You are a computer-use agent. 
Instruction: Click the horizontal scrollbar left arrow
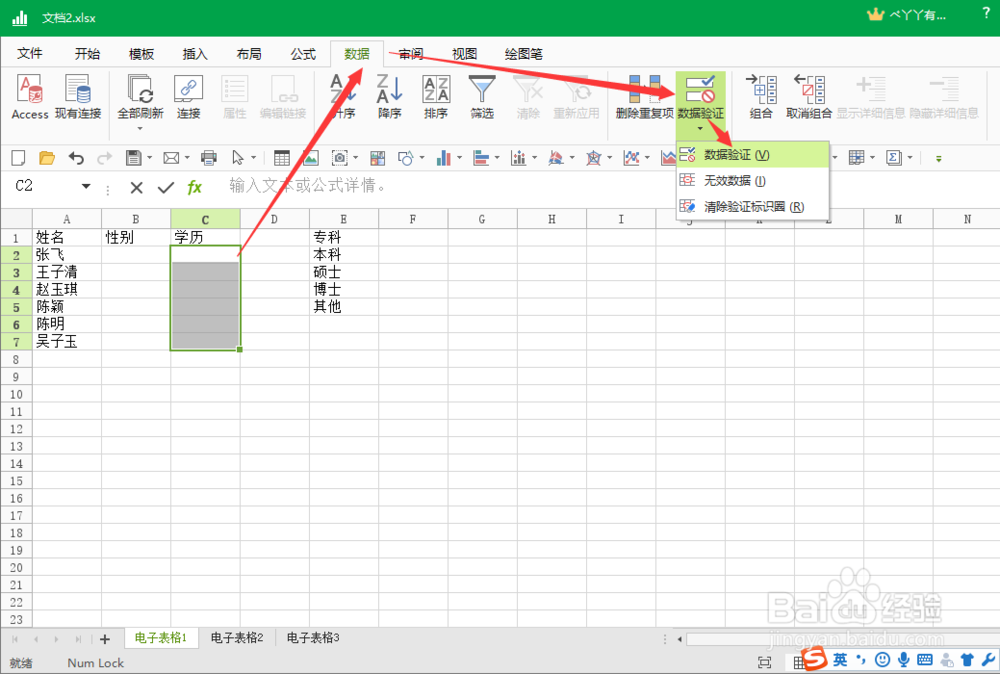[679, 639]
